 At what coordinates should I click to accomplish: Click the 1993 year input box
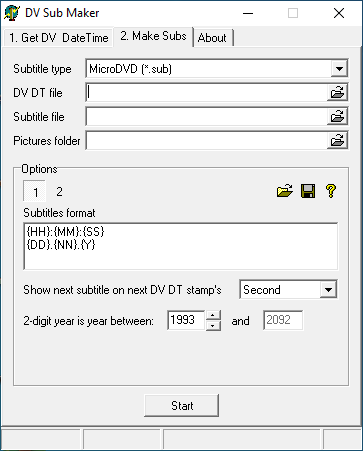(x=186, y=320)
